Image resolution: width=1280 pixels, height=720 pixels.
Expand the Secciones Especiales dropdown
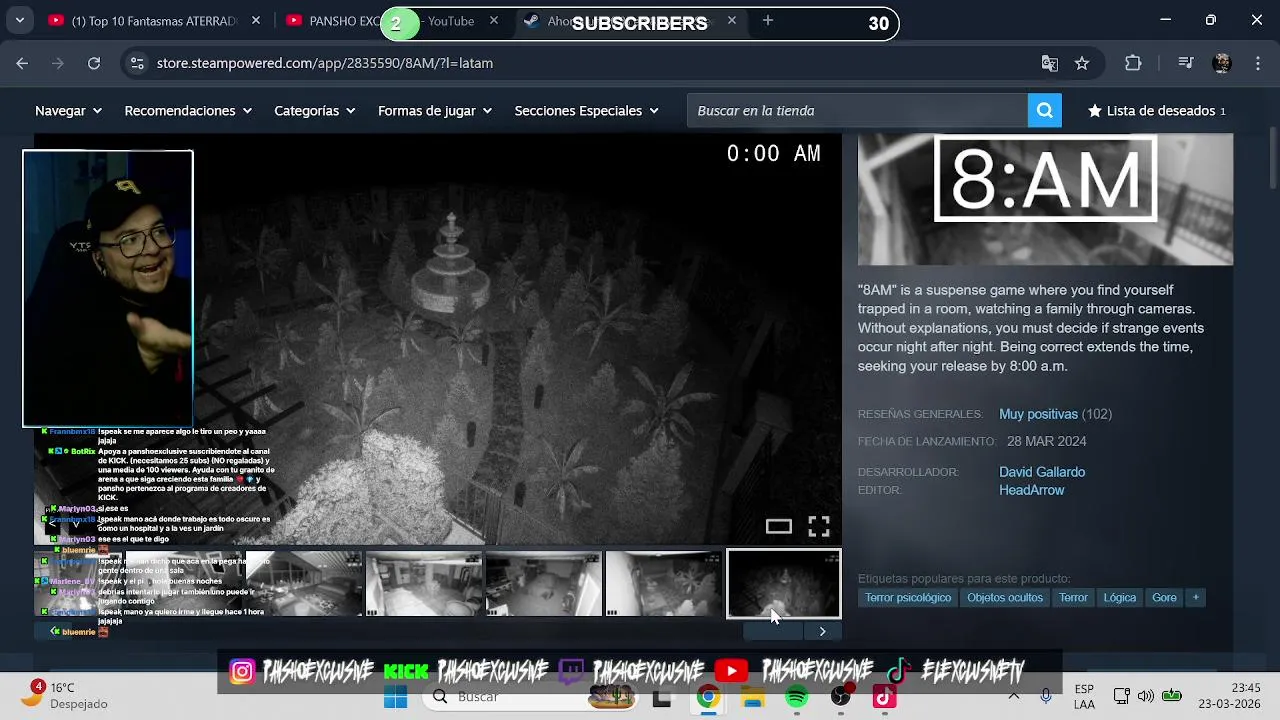pyautogui.click(x=587, y=111)
